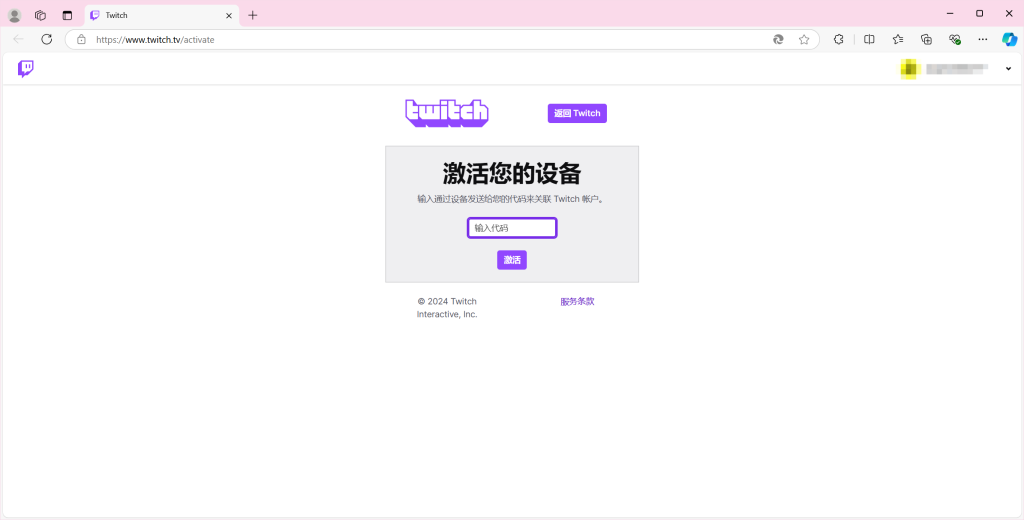Open Browser essentials heart icon

click(955, 39)
